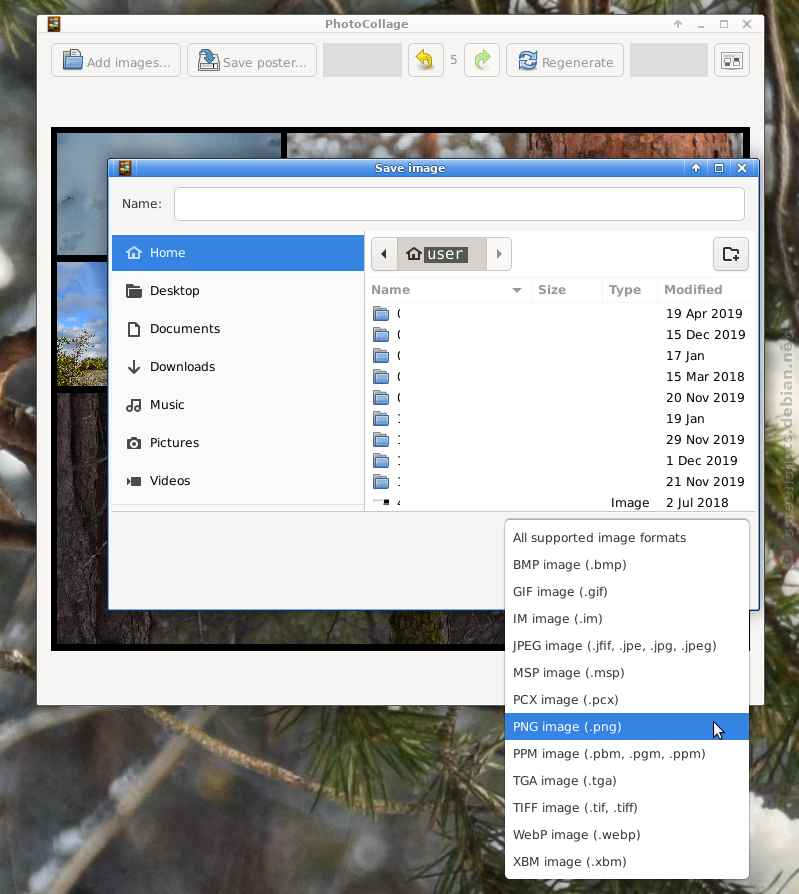Open Desktop in places sidebar
Image resolution: width=799 pixels, height=894 pixels.
(x=238, y=291)
